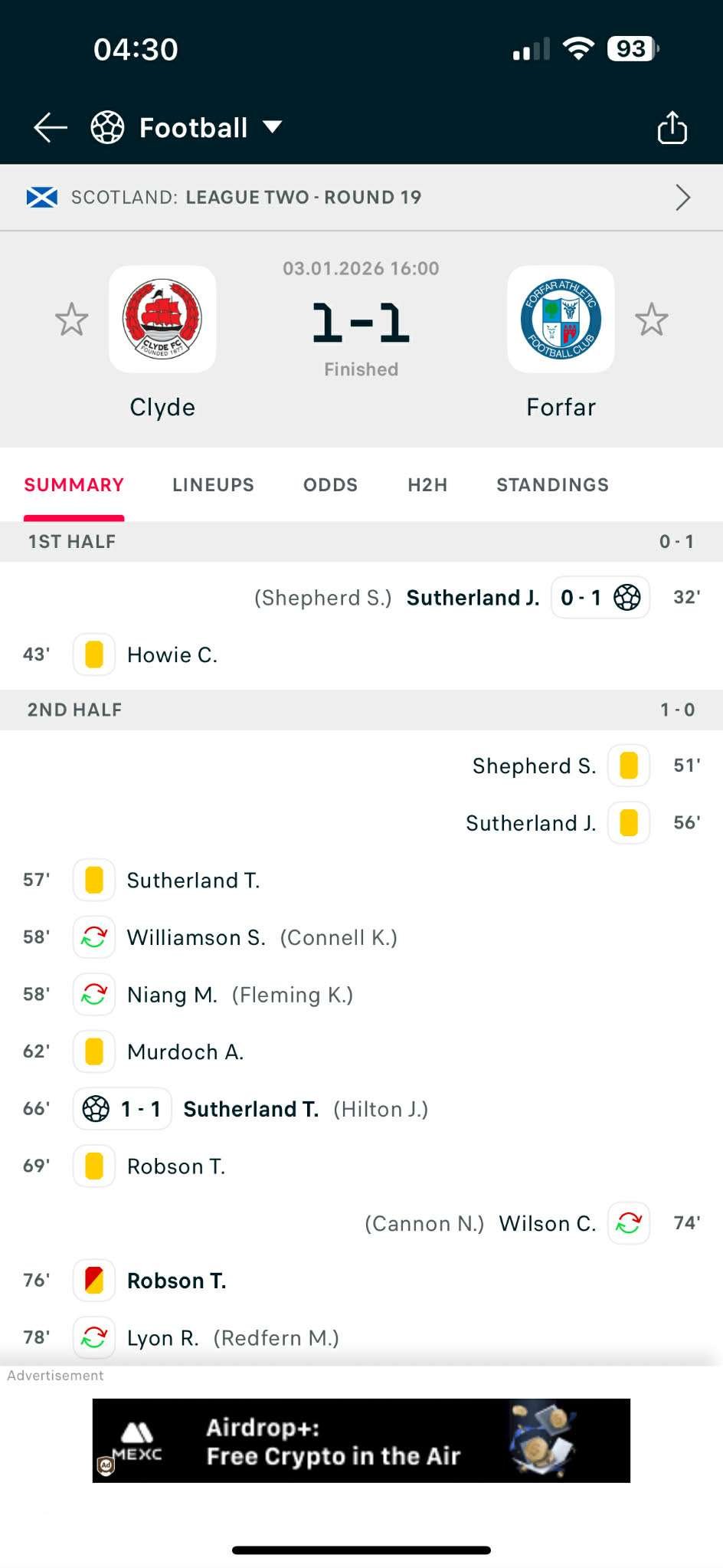Open the STANDINGS tab
Screen dimensions: 723x1568
pyautogui.click(x=551, y=485)
